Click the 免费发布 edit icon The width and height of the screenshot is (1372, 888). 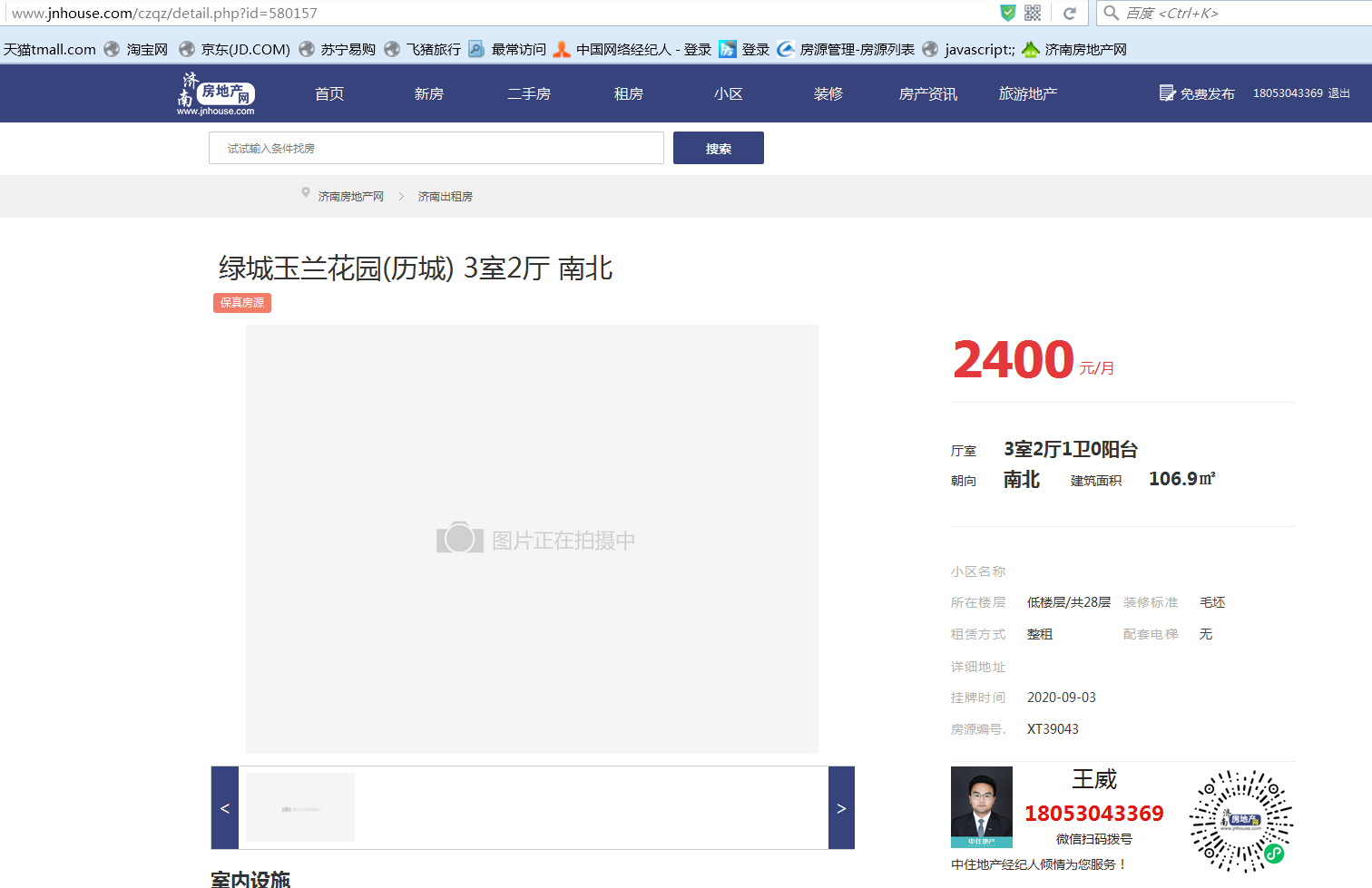coord(1167,93)
